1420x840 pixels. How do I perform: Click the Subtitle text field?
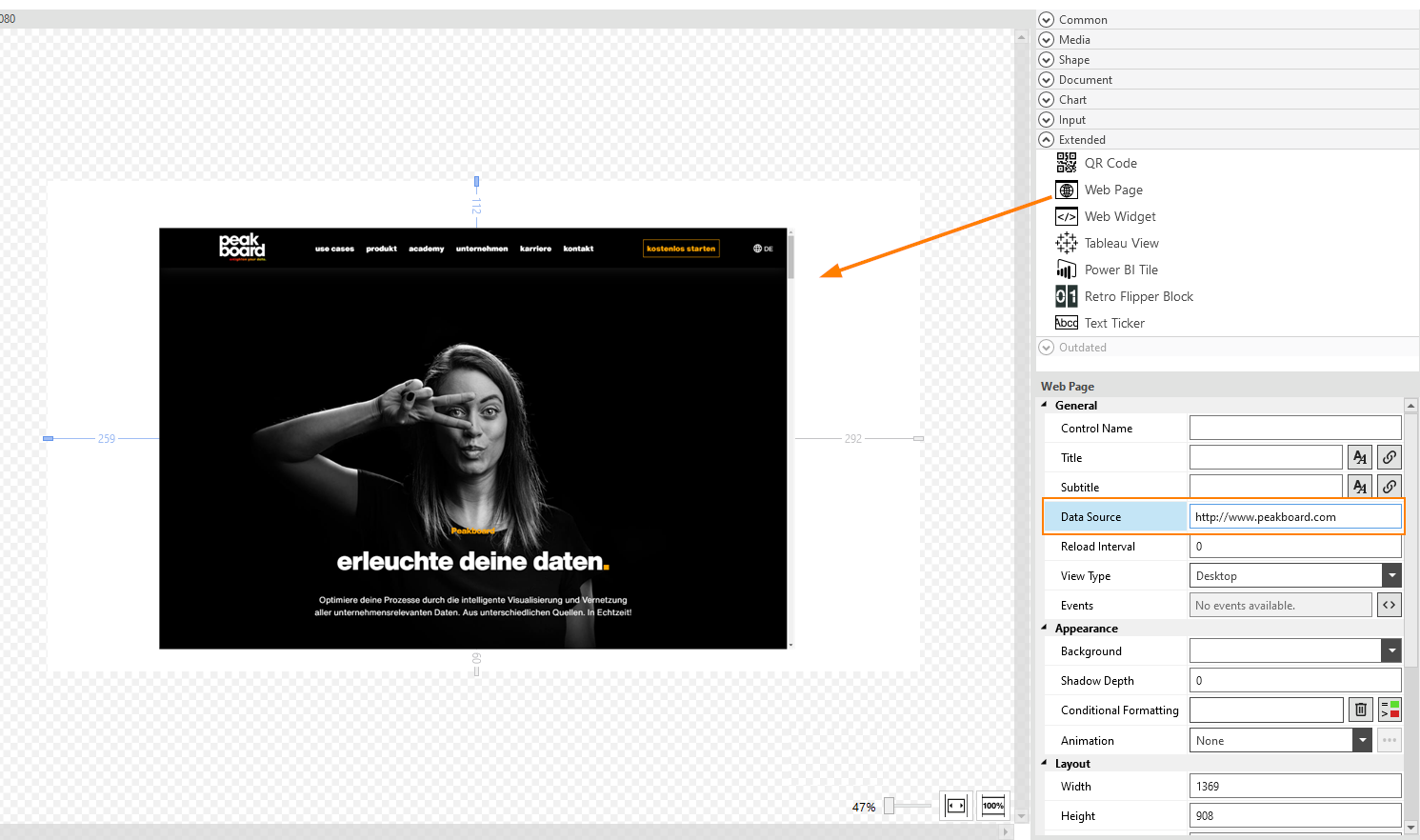(1266, 487)
